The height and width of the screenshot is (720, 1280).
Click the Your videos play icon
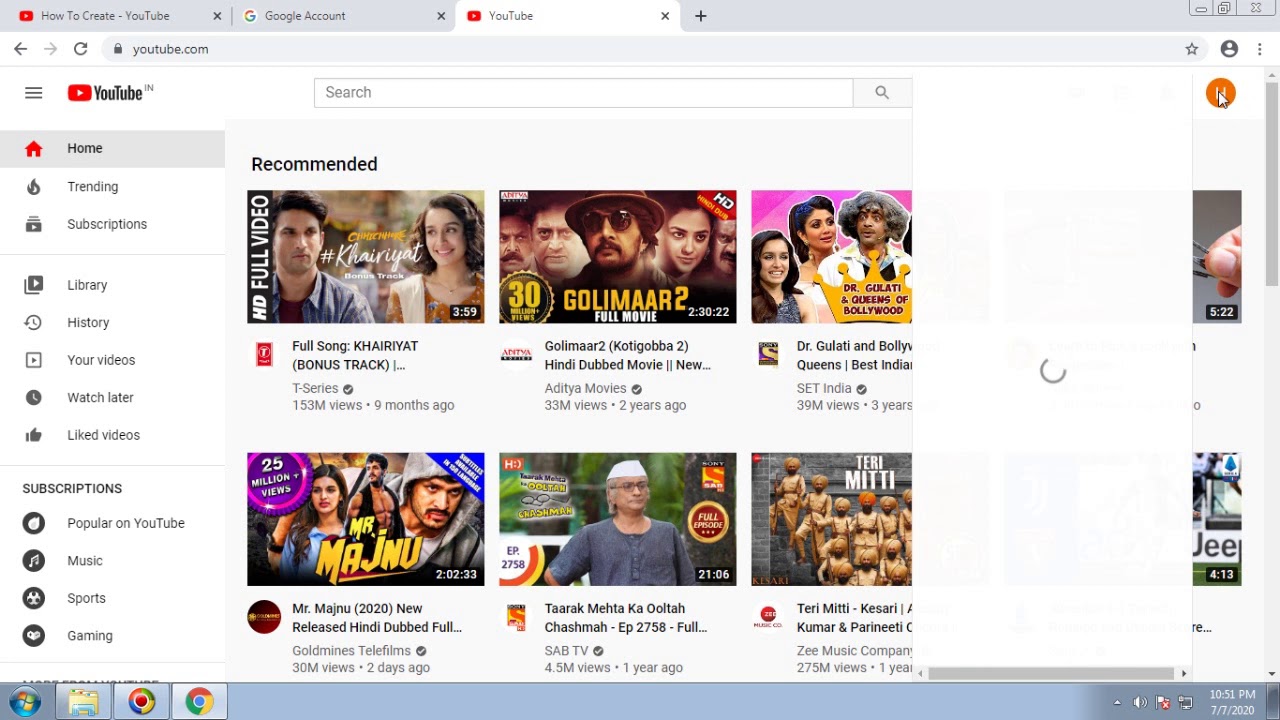[34, 360]
